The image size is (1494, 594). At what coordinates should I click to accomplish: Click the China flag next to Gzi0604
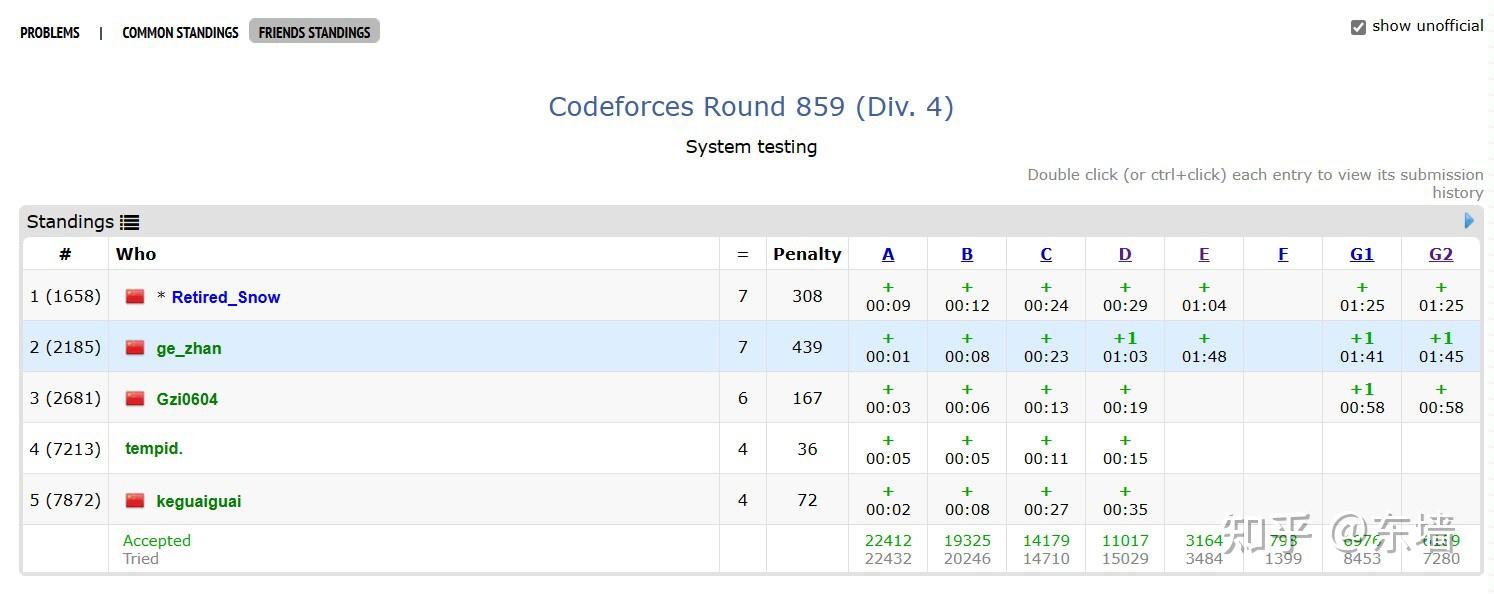137,398
